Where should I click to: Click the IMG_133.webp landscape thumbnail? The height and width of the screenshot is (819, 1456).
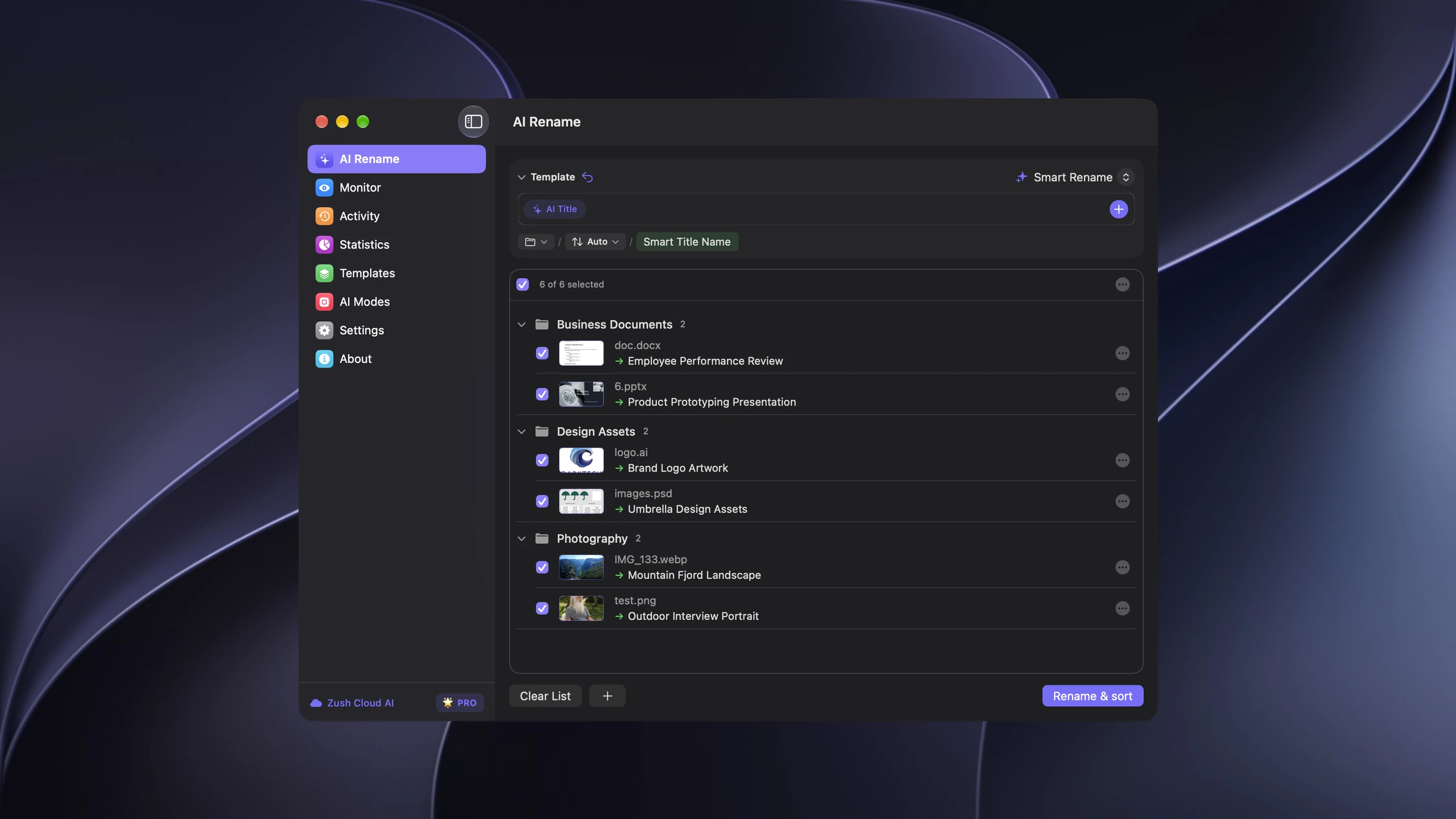tap(581, 567)
